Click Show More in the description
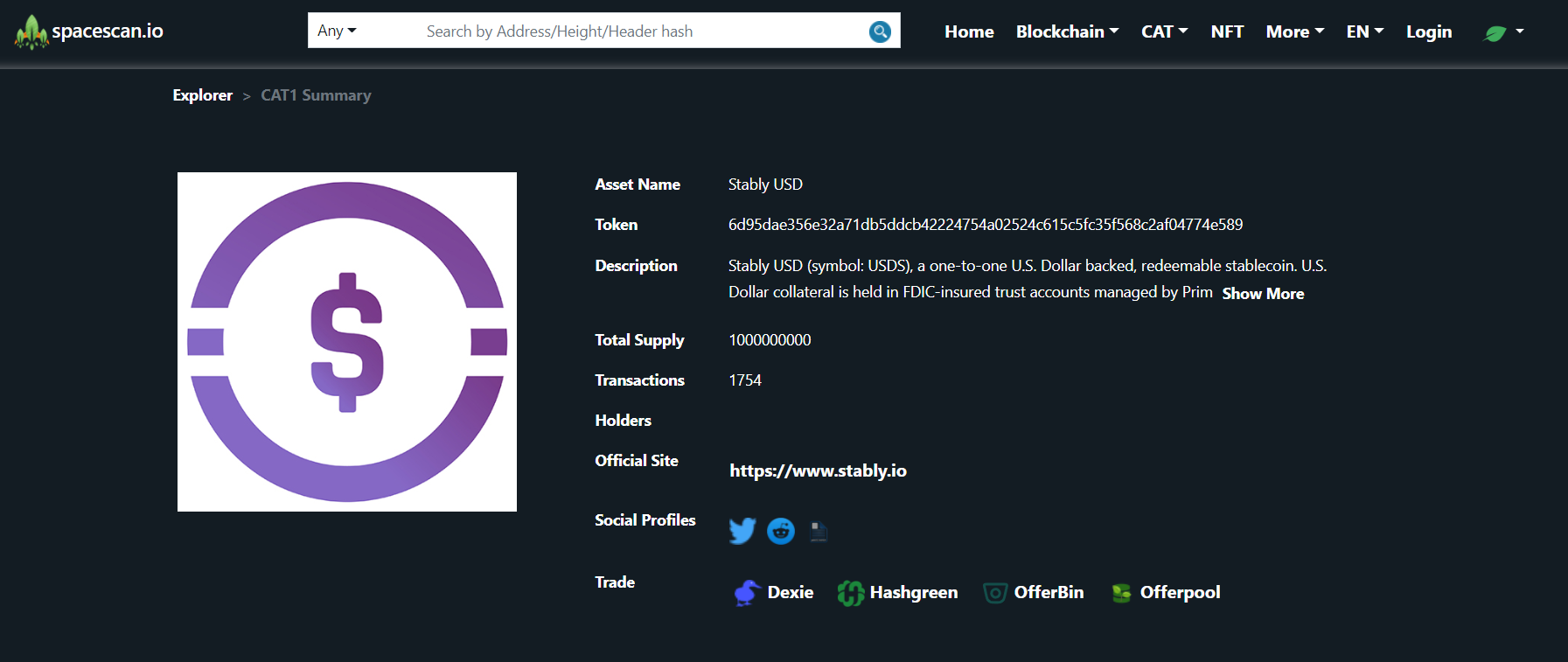 click(1263, 294)
